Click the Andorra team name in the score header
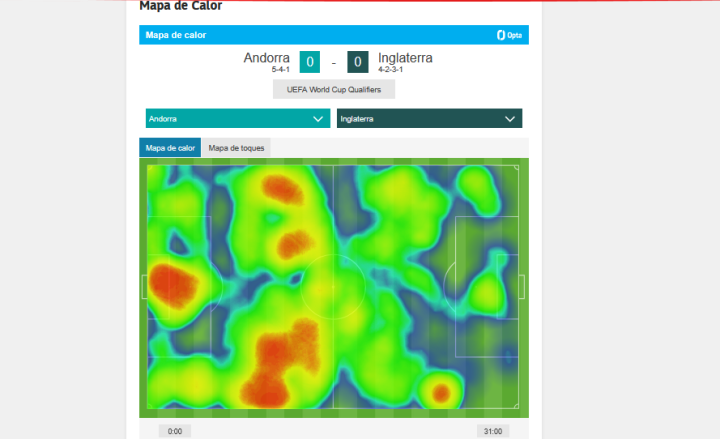720x439 pixels. (266, 58)
